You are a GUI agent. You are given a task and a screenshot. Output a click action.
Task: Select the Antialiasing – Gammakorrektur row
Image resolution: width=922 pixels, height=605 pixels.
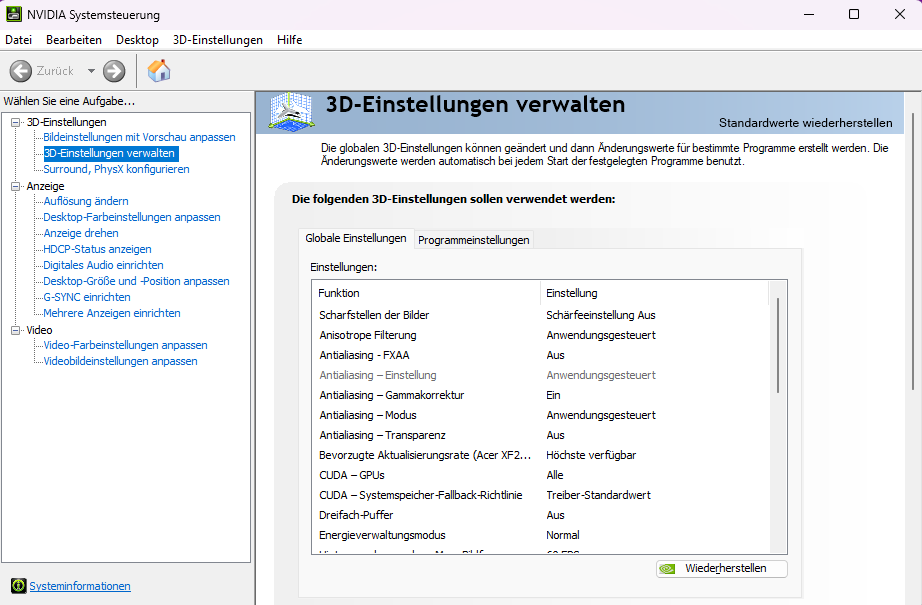[x=540, y=395]
